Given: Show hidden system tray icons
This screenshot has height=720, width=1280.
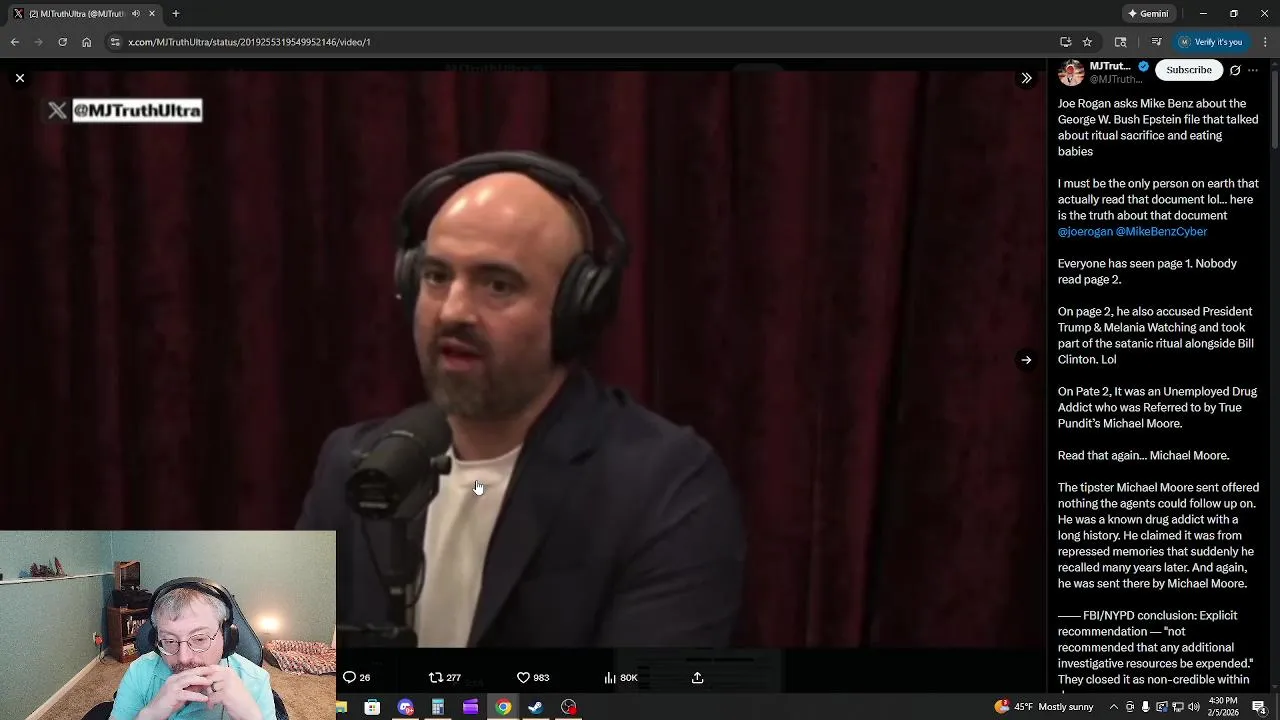Looking at the screenshot, I should pos(1113,707).
